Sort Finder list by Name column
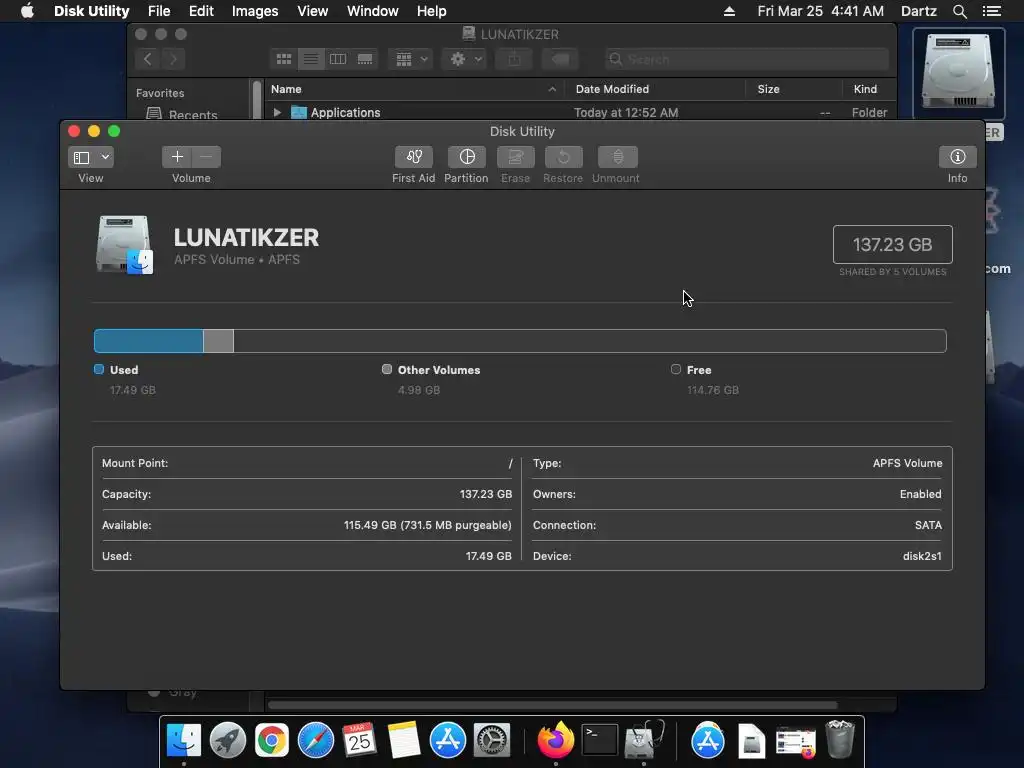The height and width of the screenshot is (768, 1024). tap(414, 89)
